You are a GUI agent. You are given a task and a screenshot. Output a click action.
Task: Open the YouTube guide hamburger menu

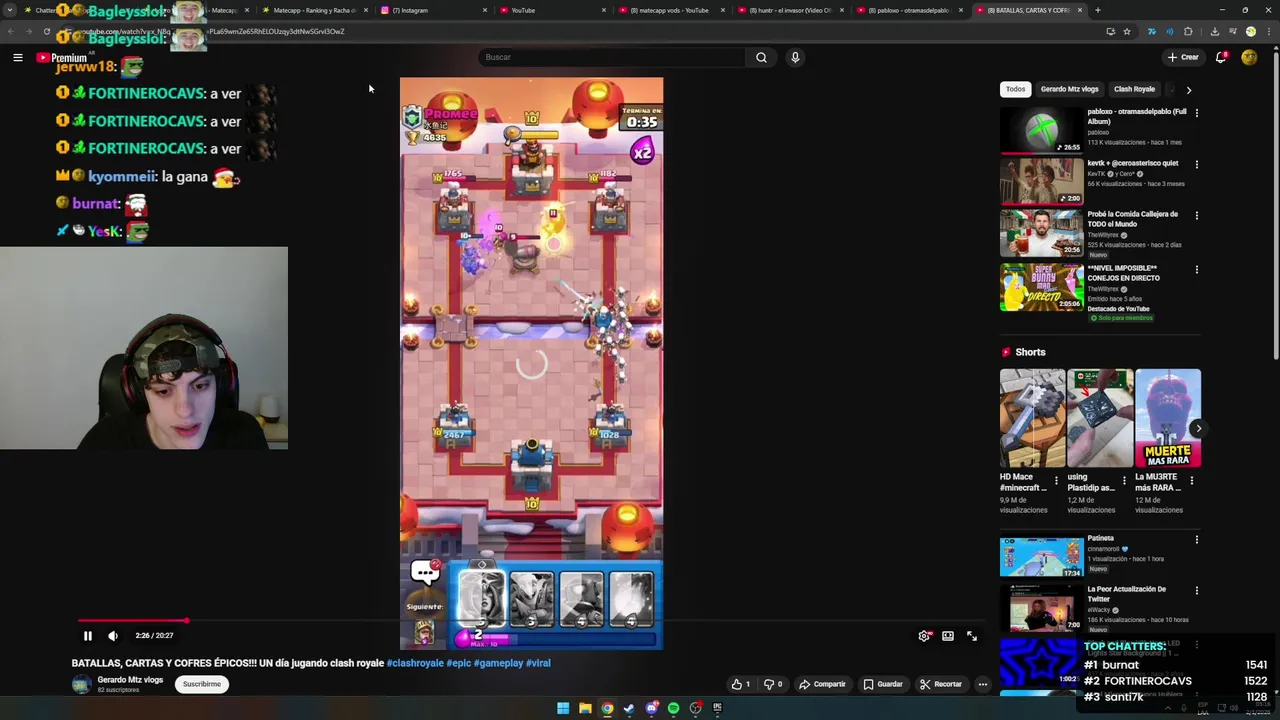point(18,58)
